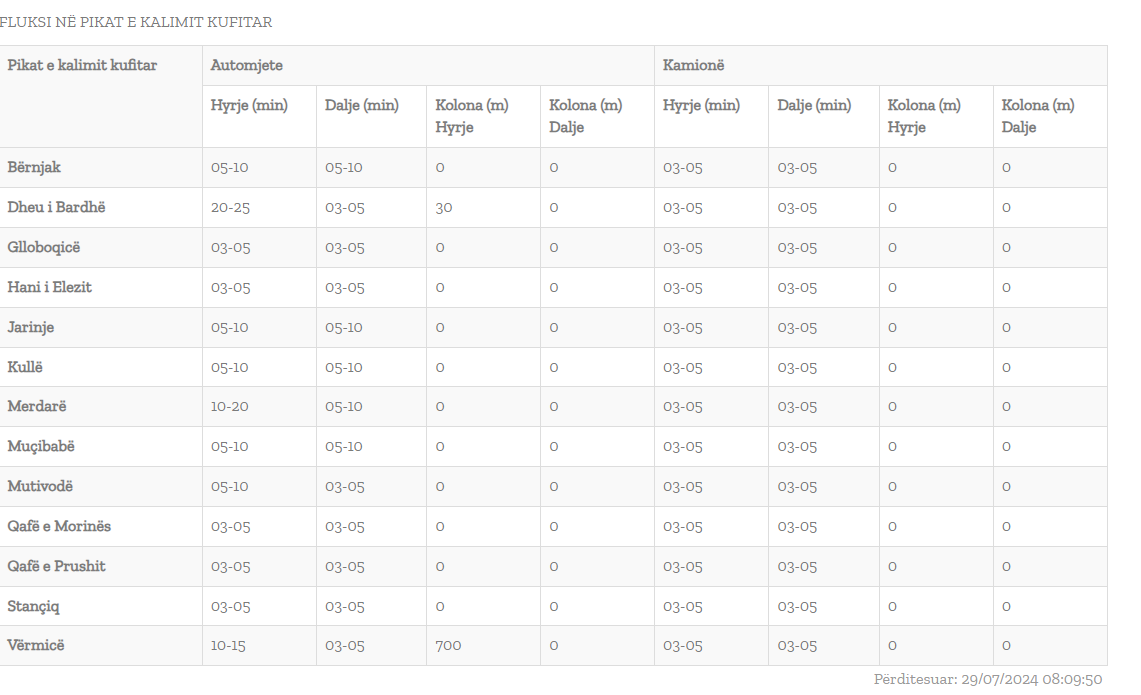Select the Jarinje row label

31,327
